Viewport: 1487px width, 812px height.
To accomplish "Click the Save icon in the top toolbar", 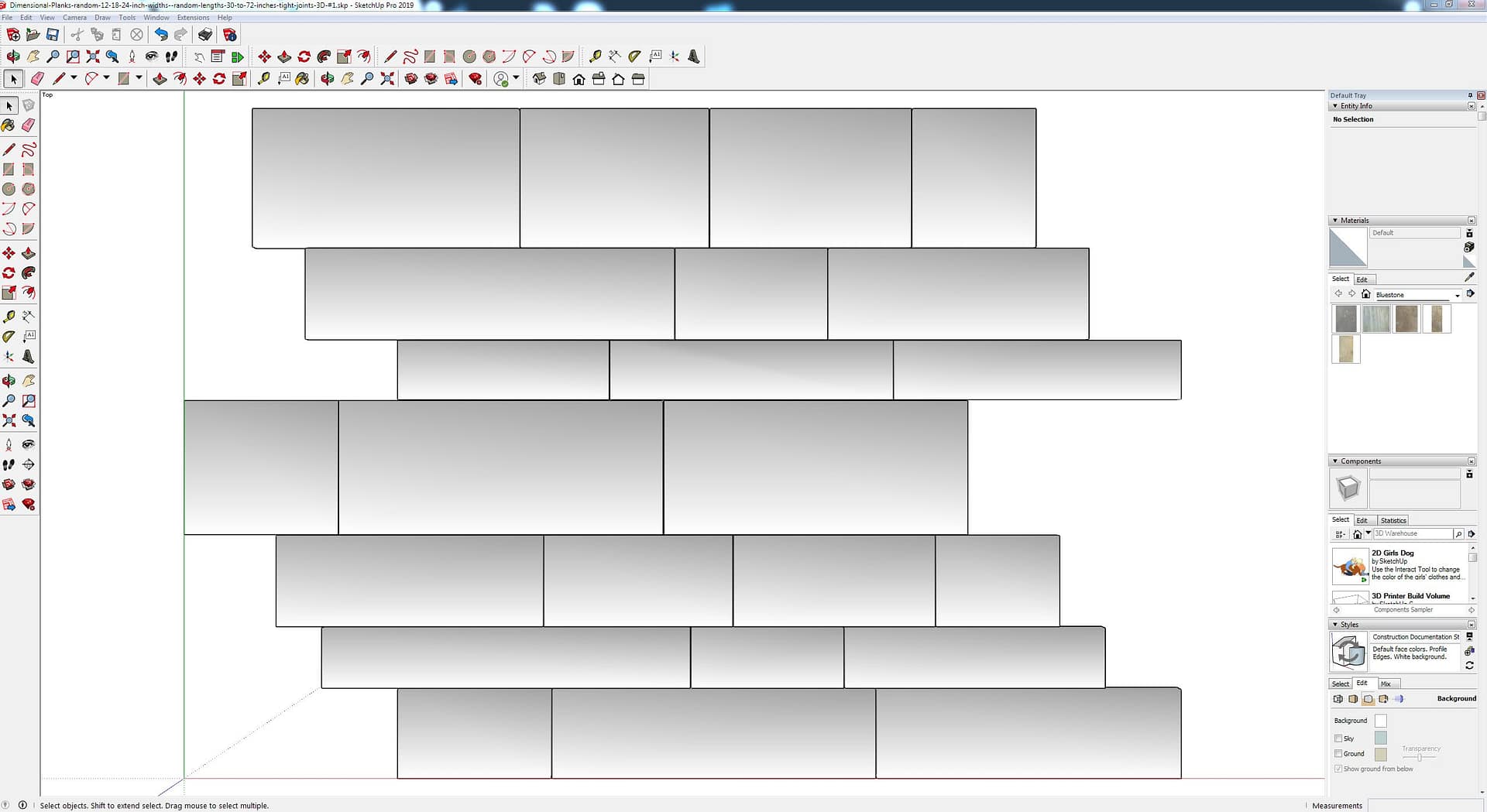I will click(53, 35).
